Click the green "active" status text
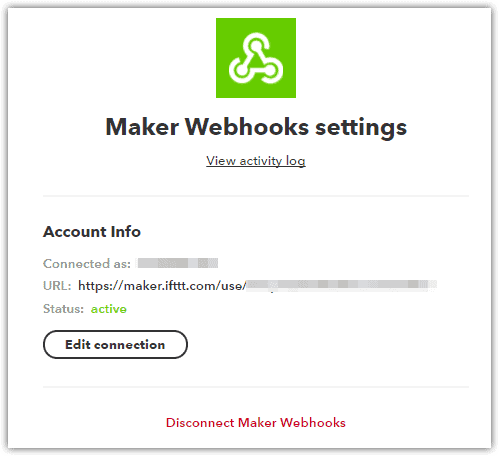Image resolution: width=499 pixels, height=456 pixels. coord(109,309)
